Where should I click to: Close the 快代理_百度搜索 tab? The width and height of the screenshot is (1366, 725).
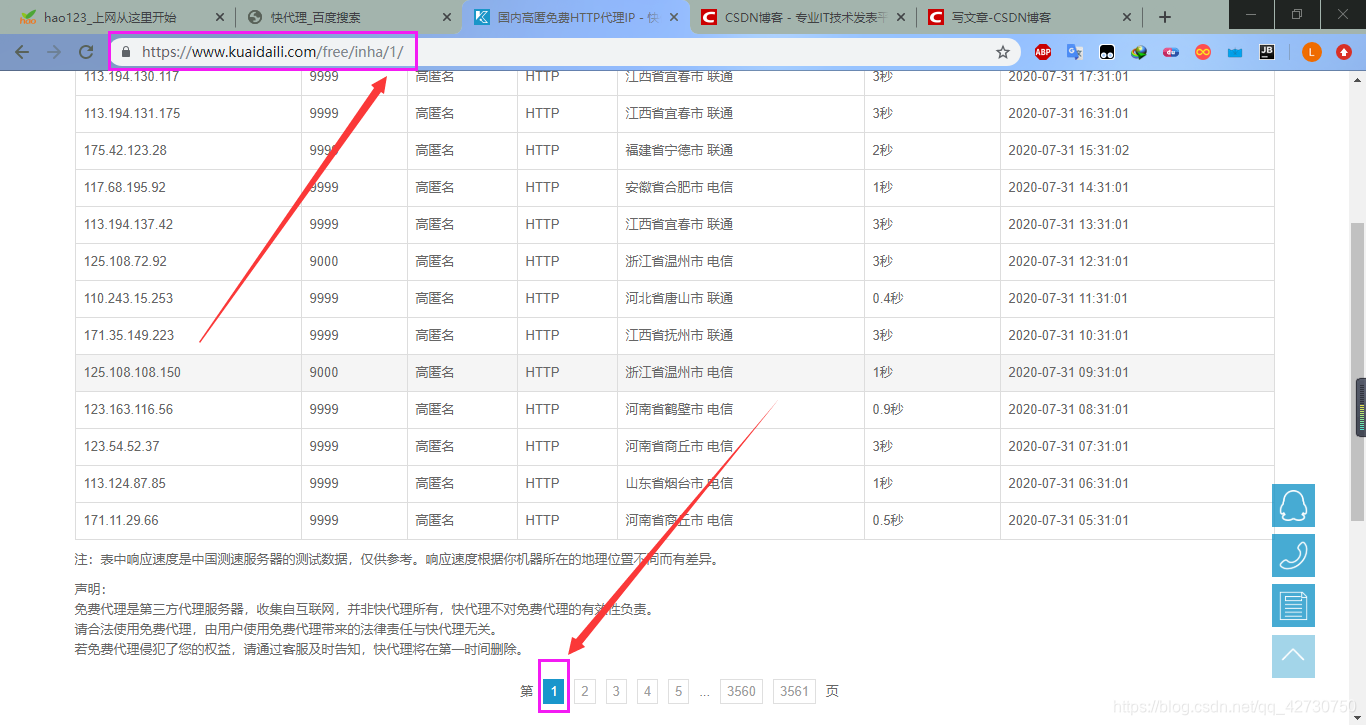click(x=447, y=17)
